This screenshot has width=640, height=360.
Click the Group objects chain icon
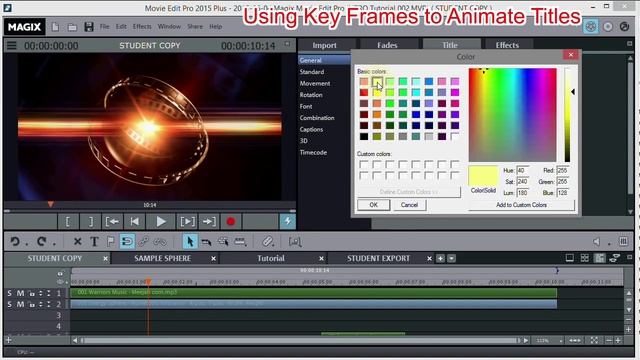click(143, 242)
